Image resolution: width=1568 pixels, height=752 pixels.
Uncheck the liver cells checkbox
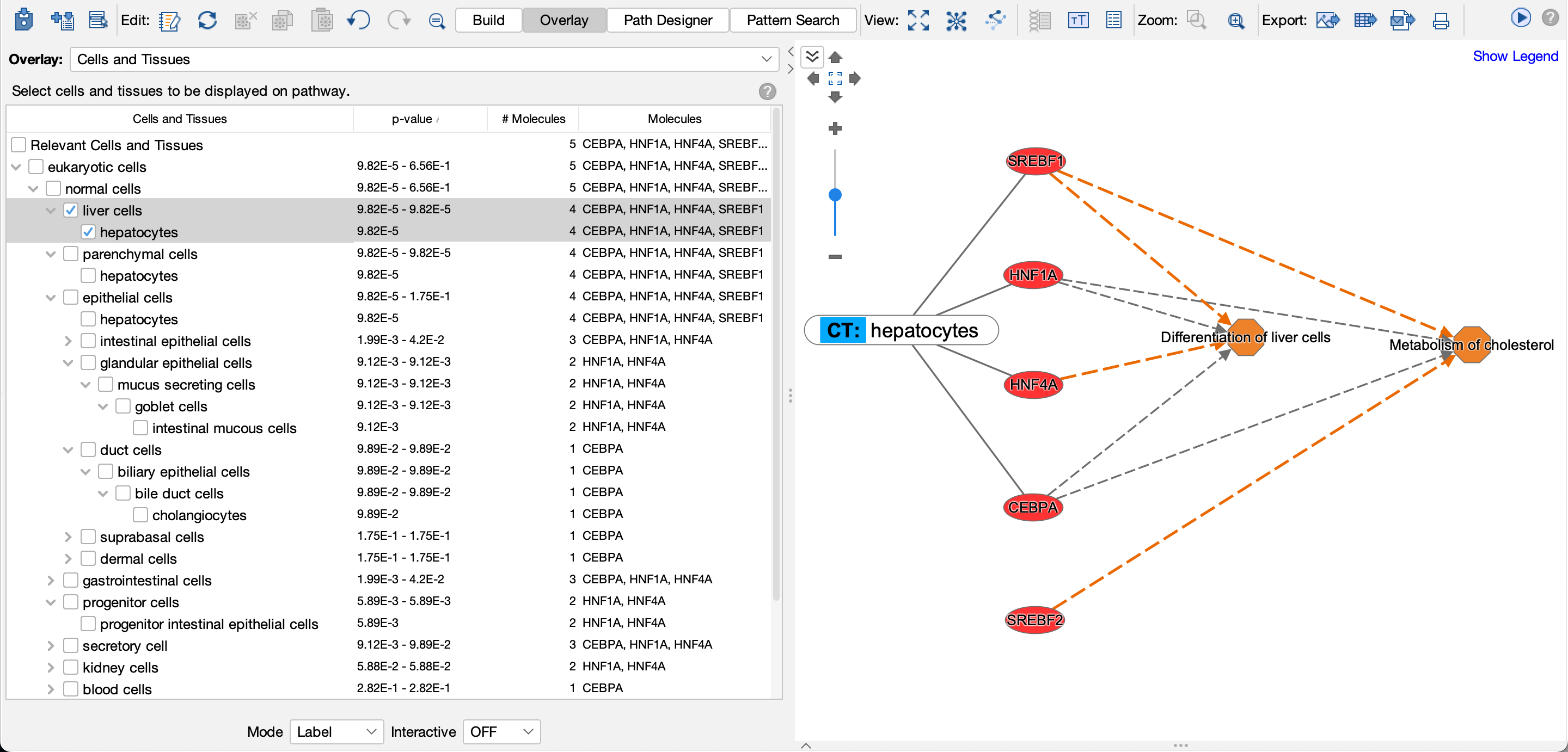(x=71, y=211)
